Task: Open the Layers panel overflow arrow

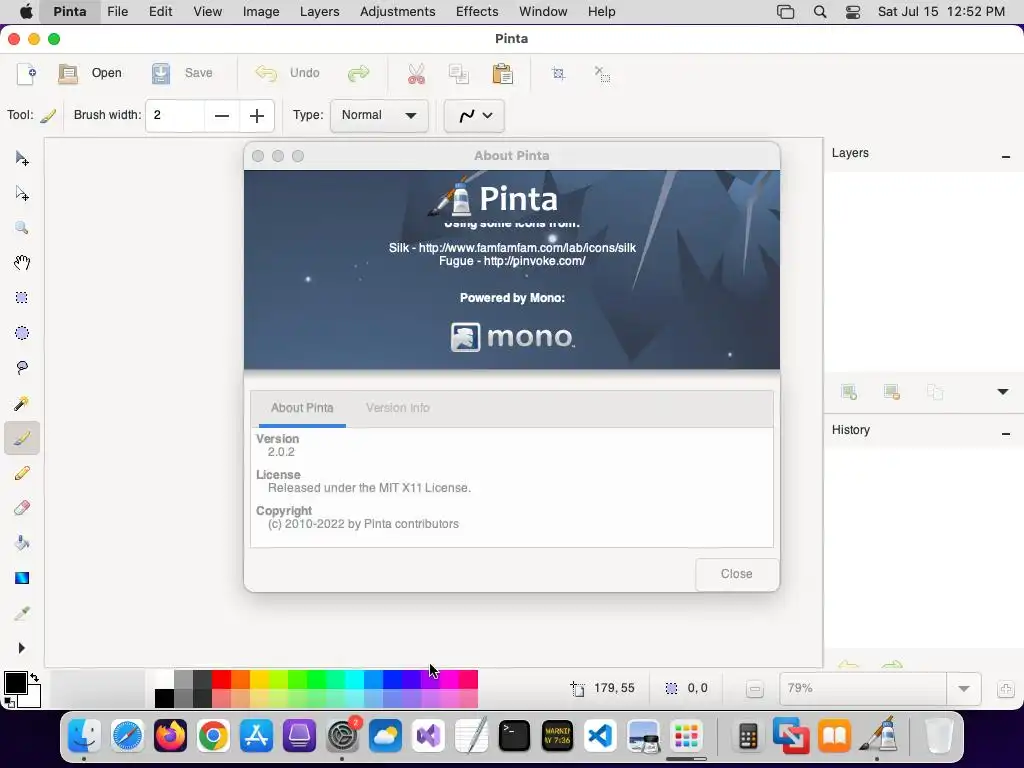Action: tap(1002, 392)
